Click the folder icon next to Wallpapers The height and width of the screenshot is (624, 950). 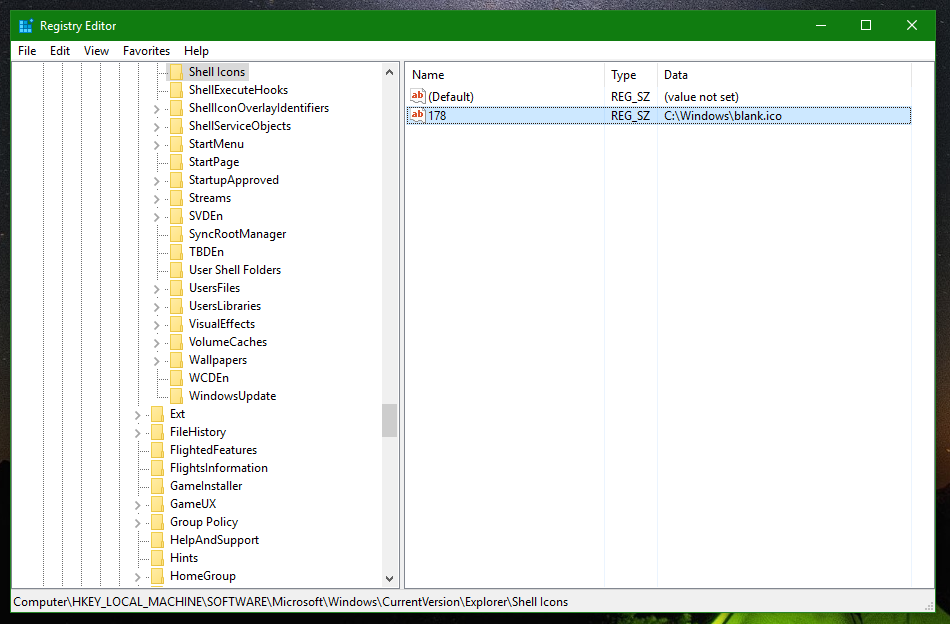tap(176, 360)
